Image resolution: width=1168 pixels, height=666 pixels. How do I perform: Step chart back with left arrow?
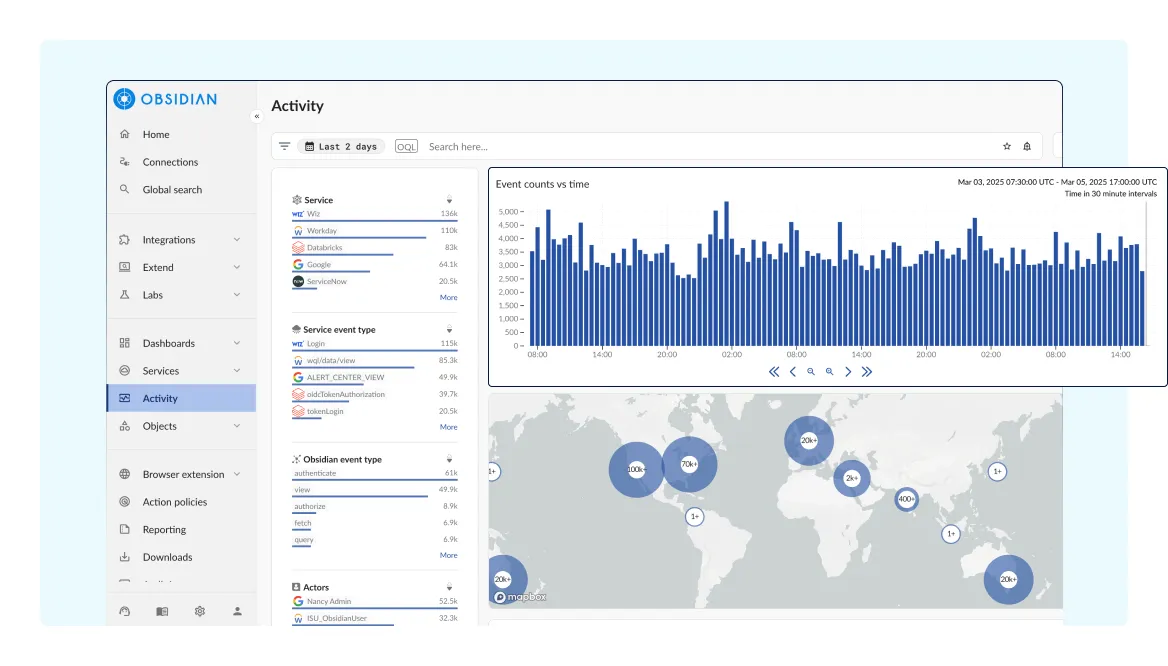point(793,372)
